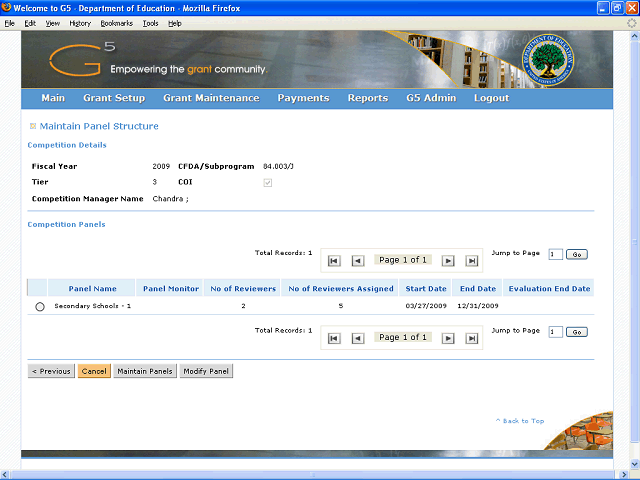Click the vertical scrollbar down arrow

(635, 464)
